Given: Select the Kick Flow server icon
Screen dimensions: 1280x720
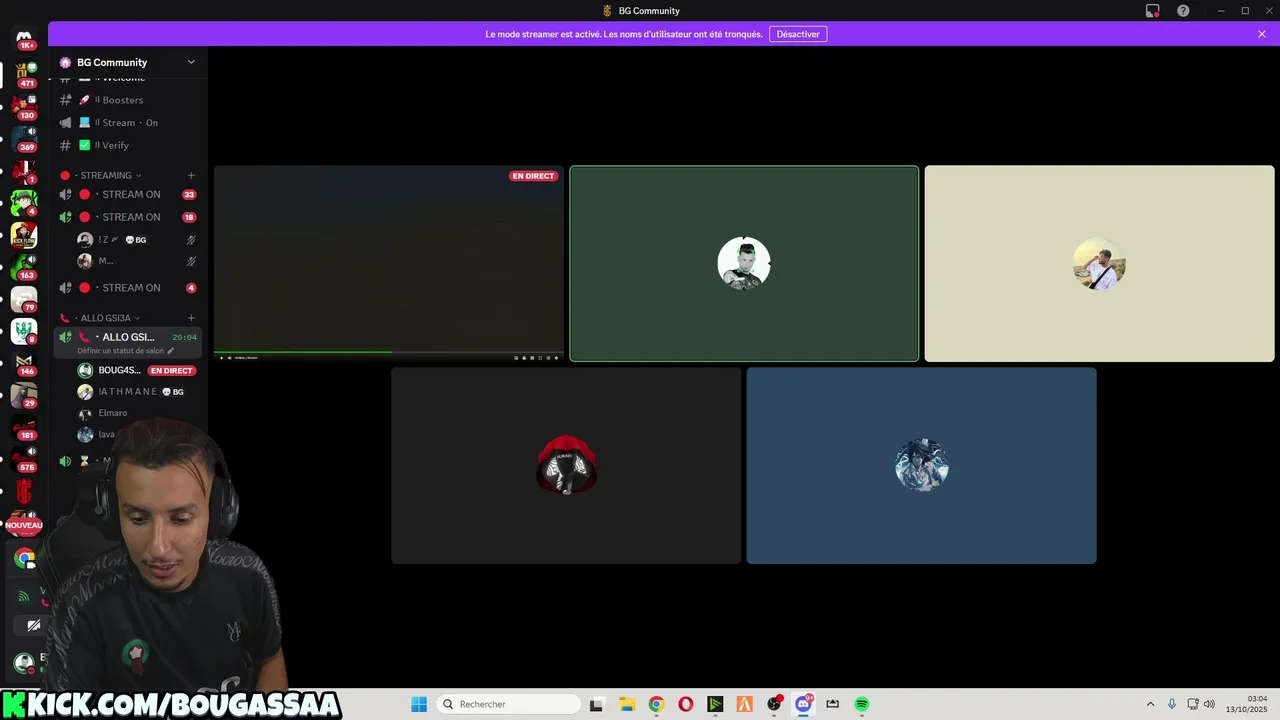Looking at the screenshot, I should click(24, 234).
